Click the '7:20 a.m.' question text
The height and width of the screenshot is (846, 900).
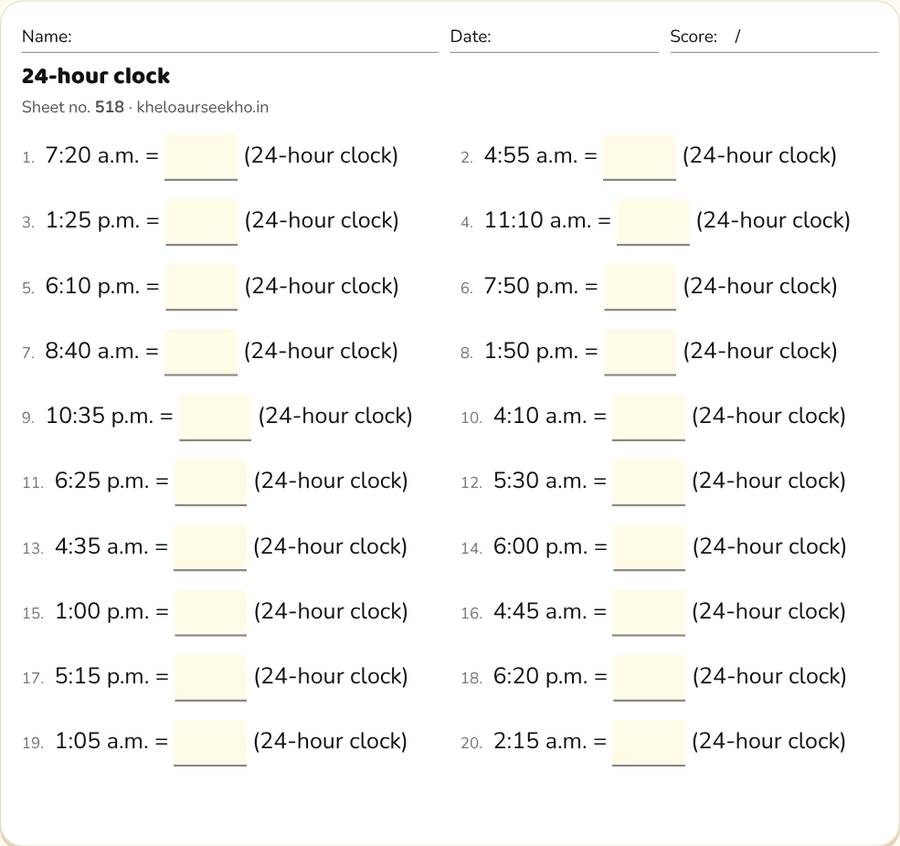point(92,156)
